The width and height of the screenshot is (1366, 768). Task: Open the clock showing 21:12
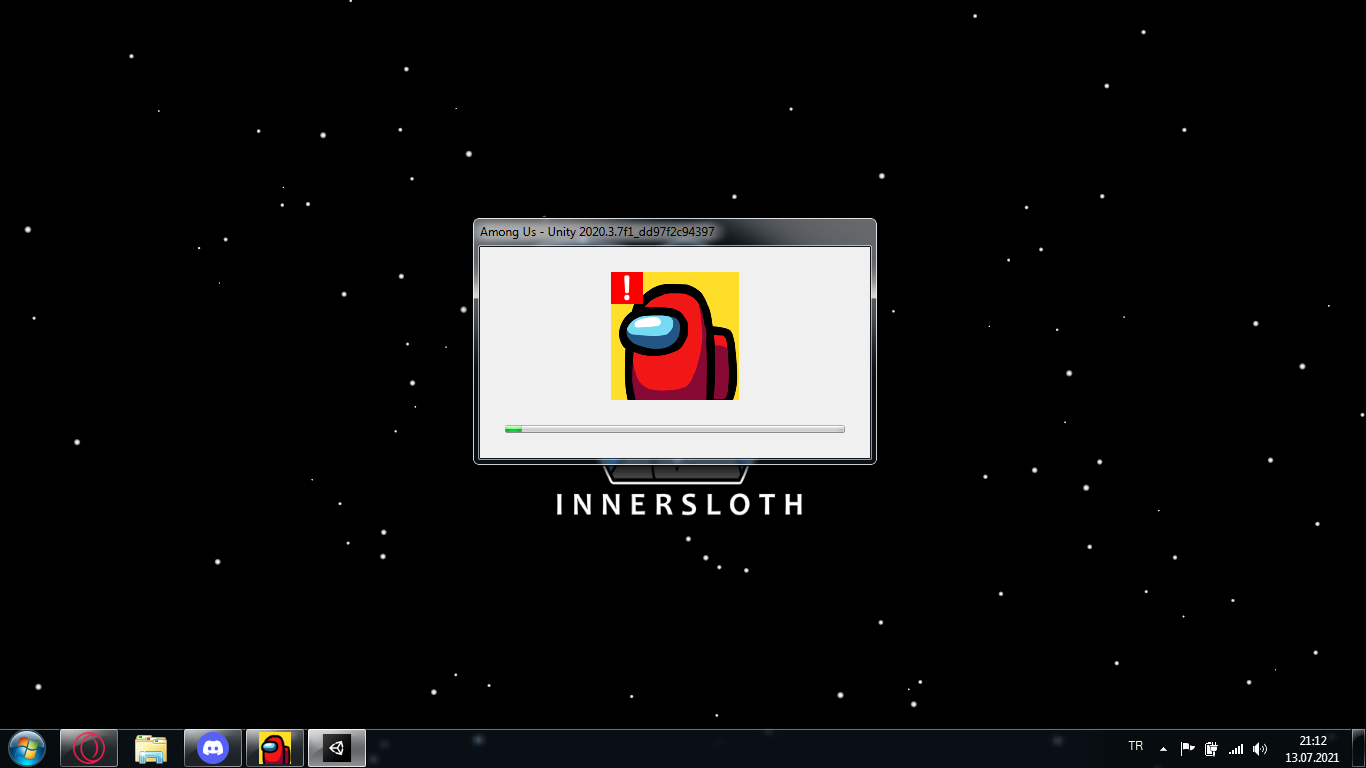pos(1312,749)
